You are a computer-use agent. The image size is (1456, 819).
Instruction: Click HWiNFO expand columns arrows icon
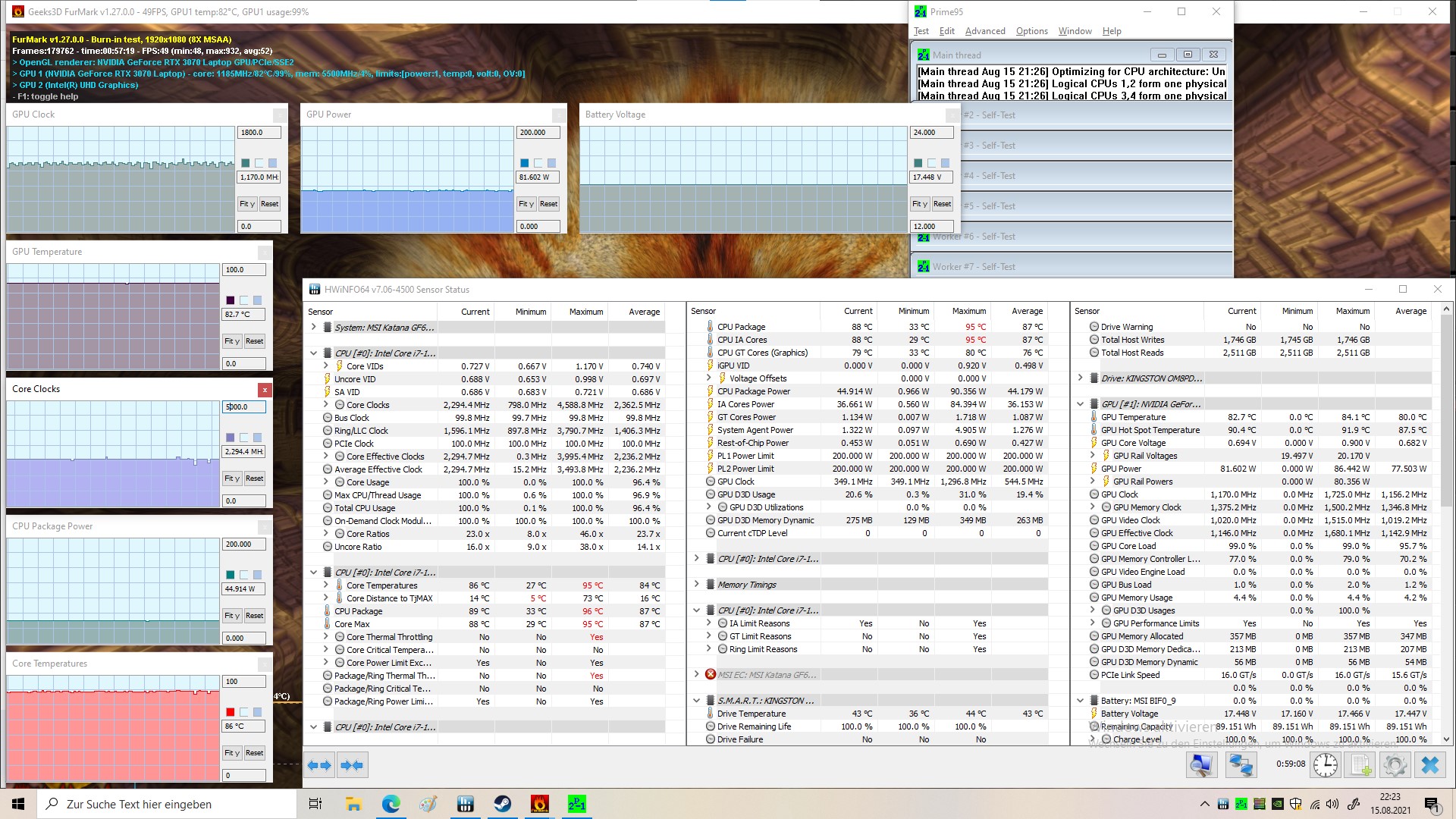click(319, 765)
